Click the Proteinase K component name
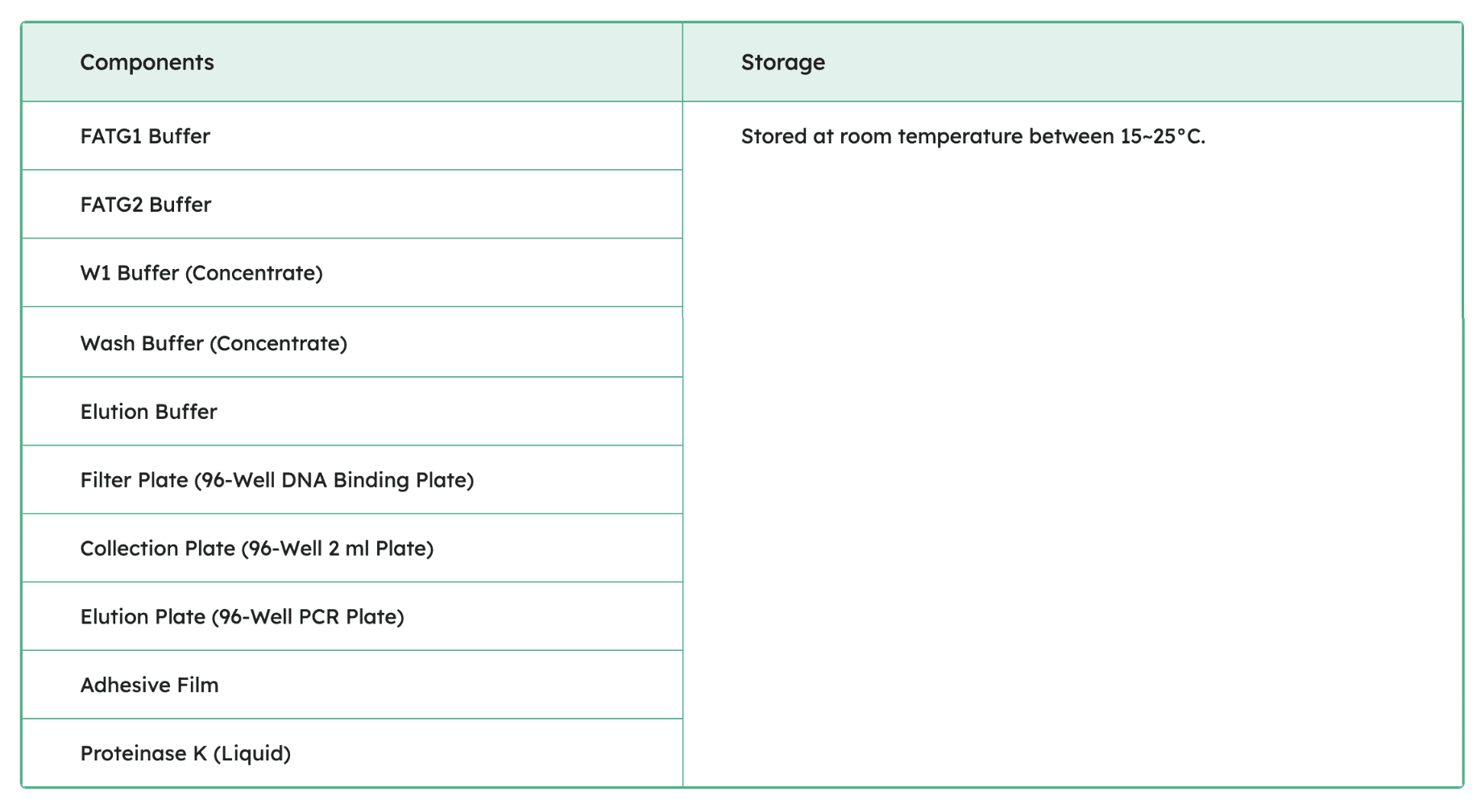Screen dimensions: 1481x812 coord(143,754)
